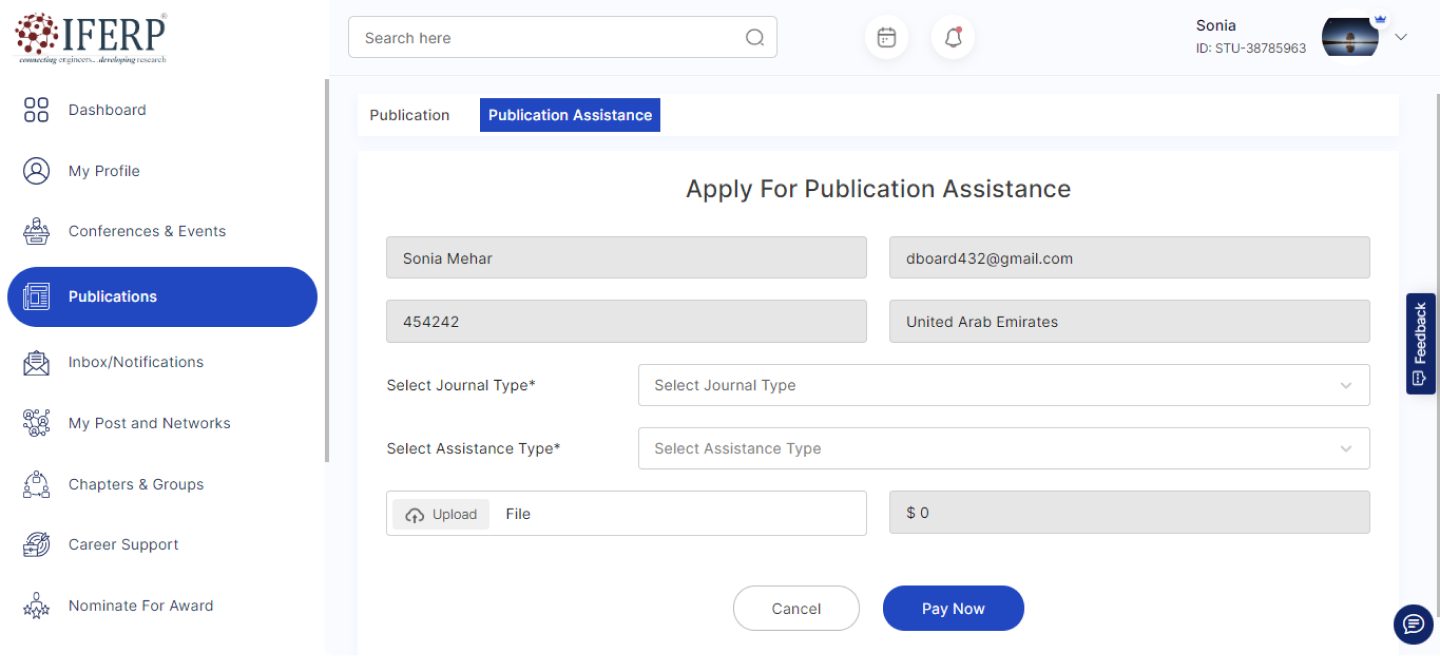Click the Career Support icon
Screen dimensions: 1440x656
pos(36,545)
